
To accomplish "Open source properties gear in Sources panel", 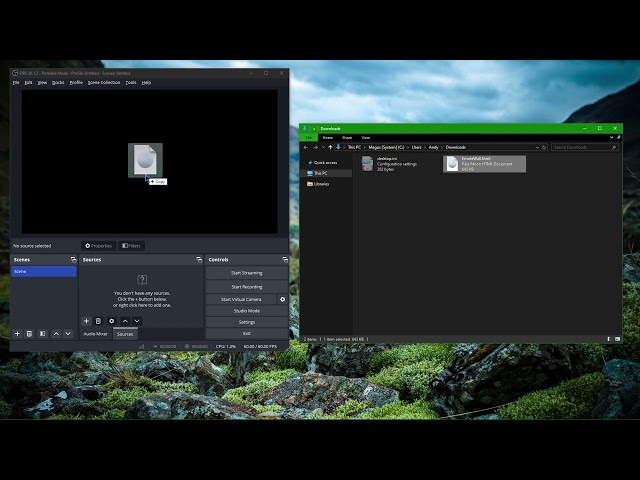I will coord(111,321).
